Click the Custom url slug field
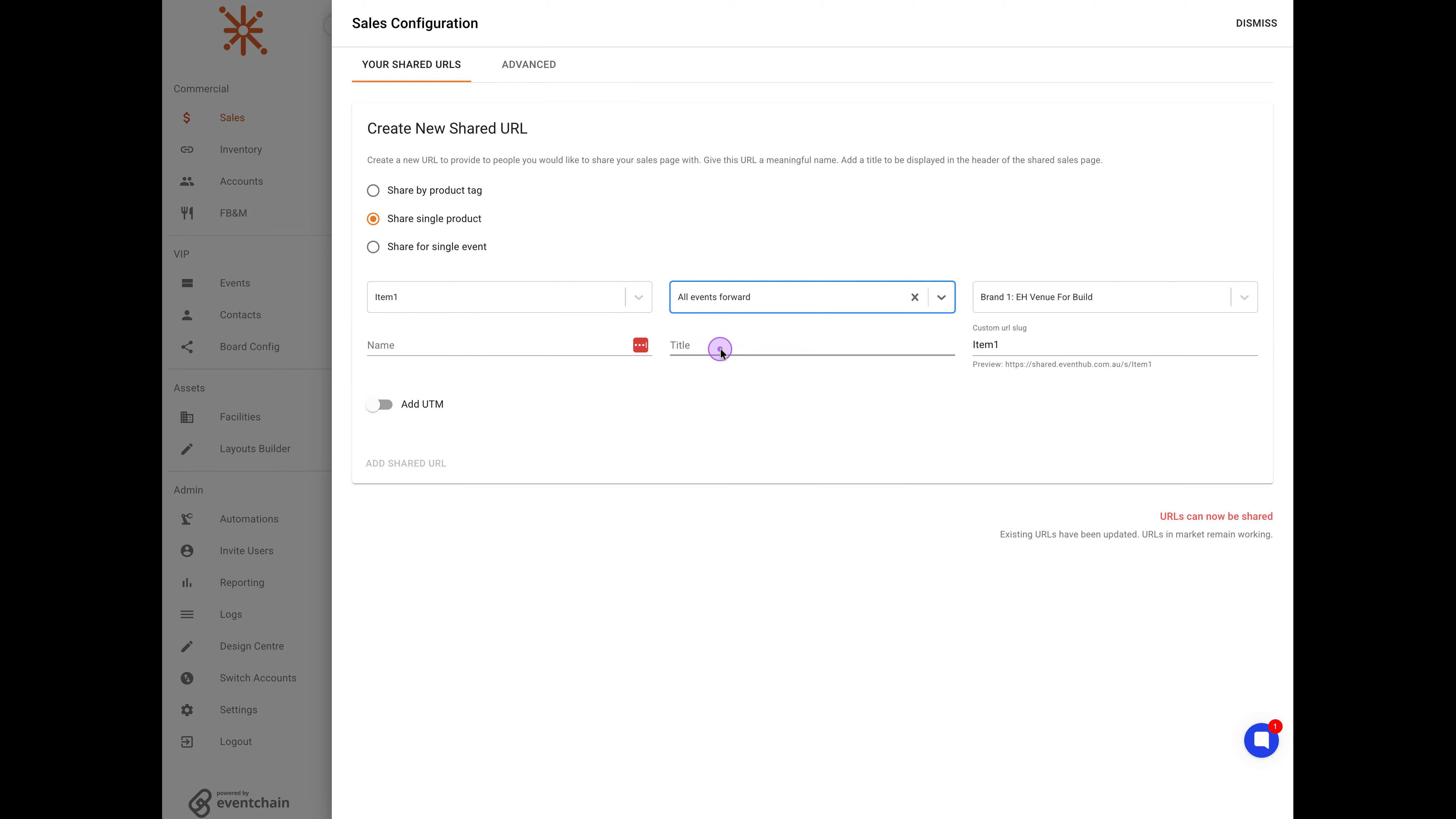 click(1115, 345)
